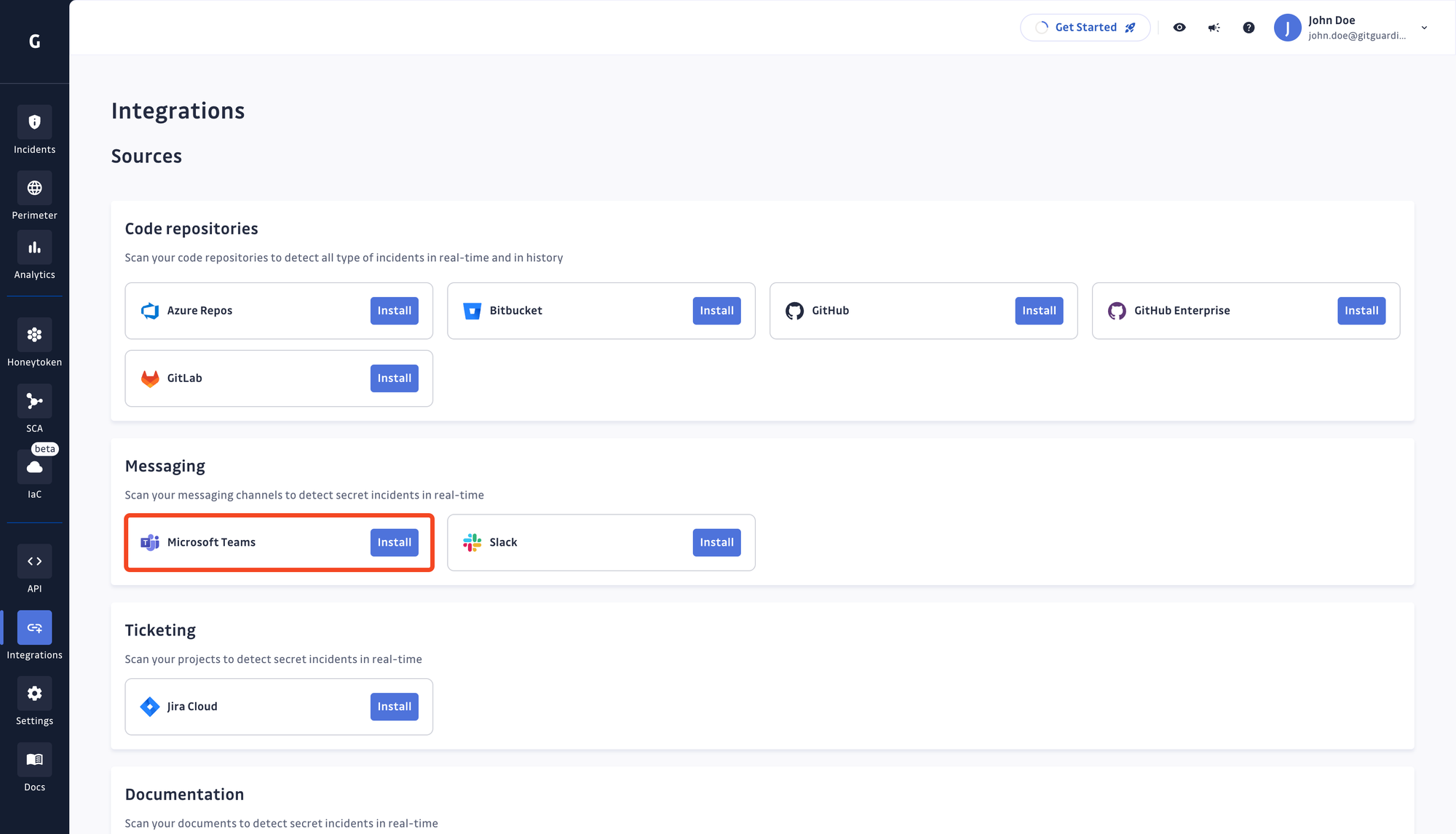Image resolution: width=1456 pixels, height=834 pixels.
Task: Click the Microsoft Teams Install button
Action: 394,542
